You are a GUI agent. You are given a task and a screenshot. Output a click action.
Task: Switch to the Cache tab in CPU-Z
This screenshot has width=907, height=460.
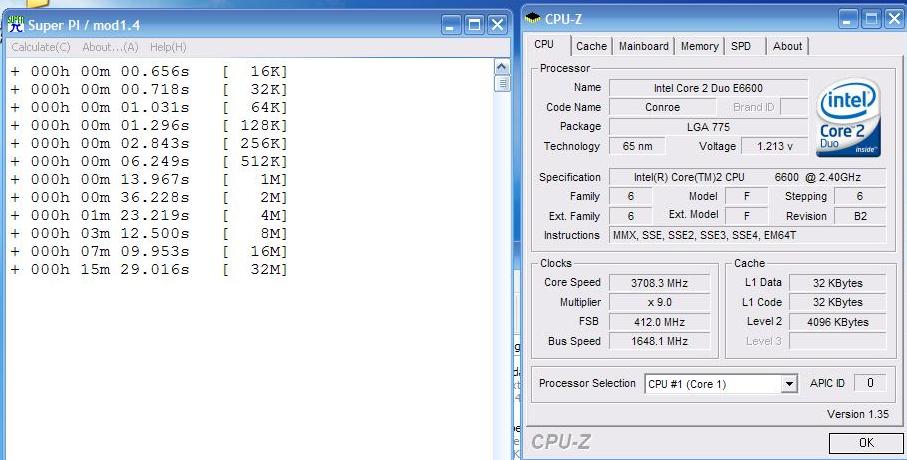[x=591, y=46]
